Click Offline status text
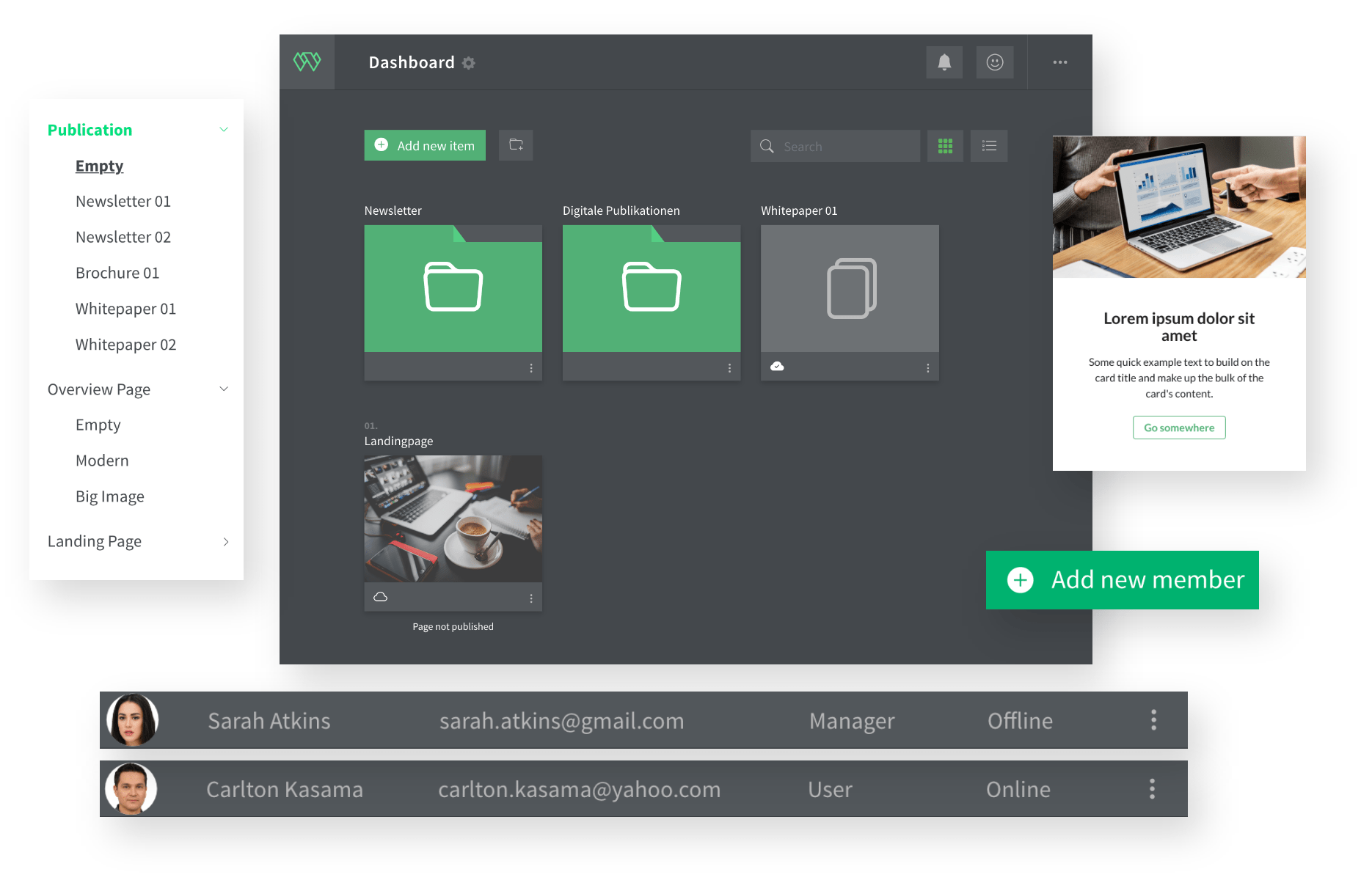 (1020, 721)
